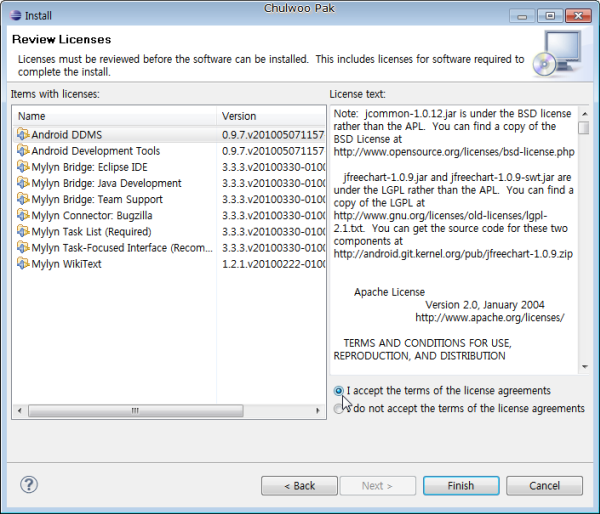Click the Mylyn Task-Focused Interface icon
Screen dimensions: 600x514
click(23, 248)
